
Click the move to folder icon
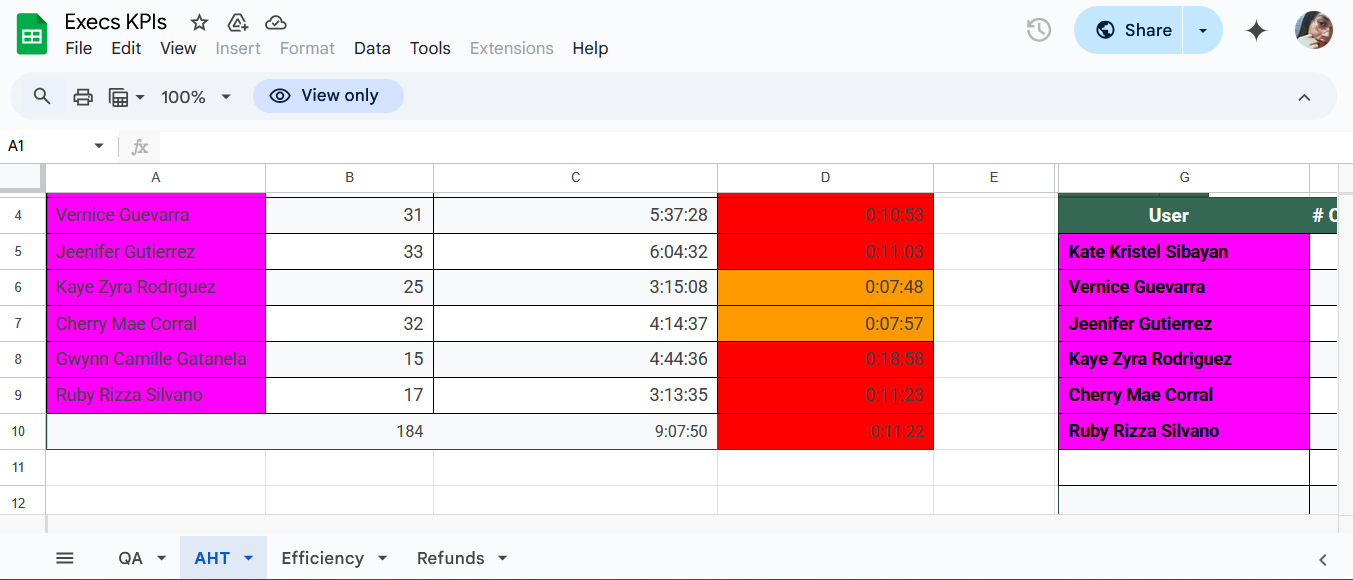[x=238, y=23]
